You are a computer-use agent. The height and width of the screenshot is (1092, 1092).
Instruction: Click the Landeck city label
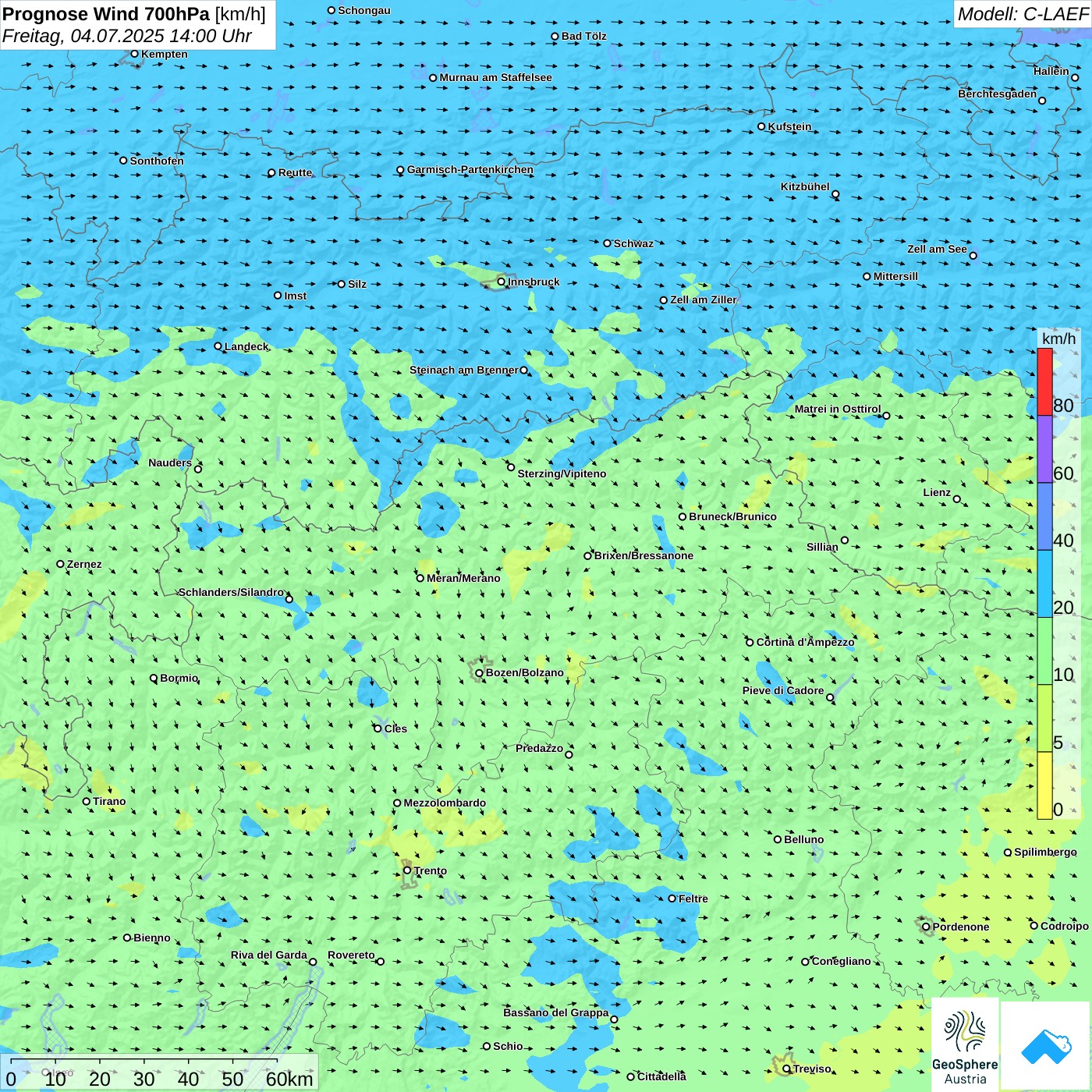click(x=246, y=347)
